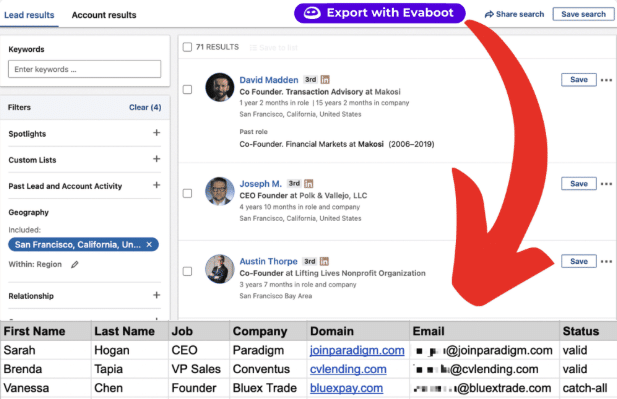Tick the select-all 71 results checkbox
This screenshot has width=617, height=399.
[x=187, y=47]
